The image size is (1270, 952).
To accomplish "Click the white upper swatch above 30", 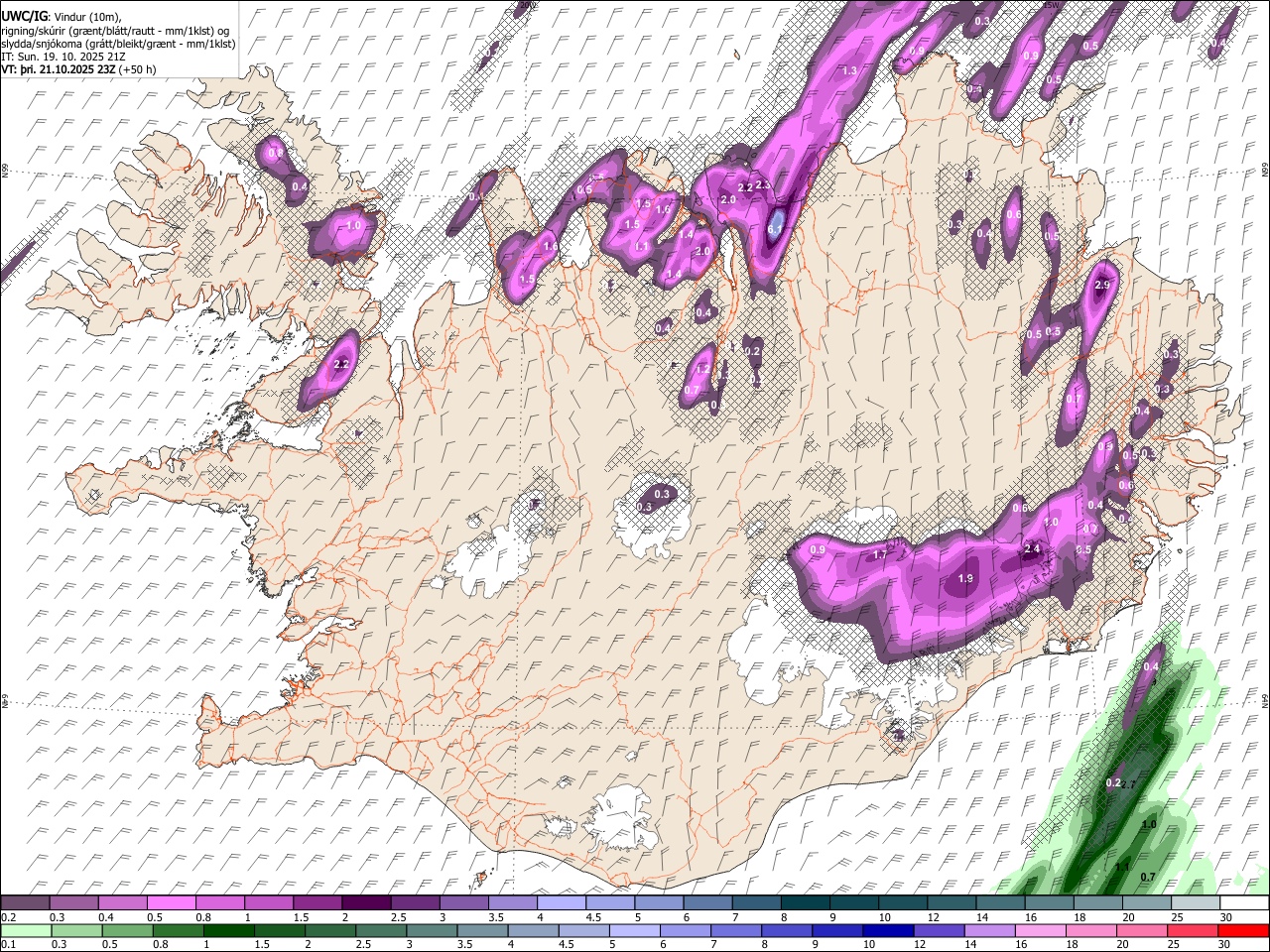I will (x=1244, y=903).
